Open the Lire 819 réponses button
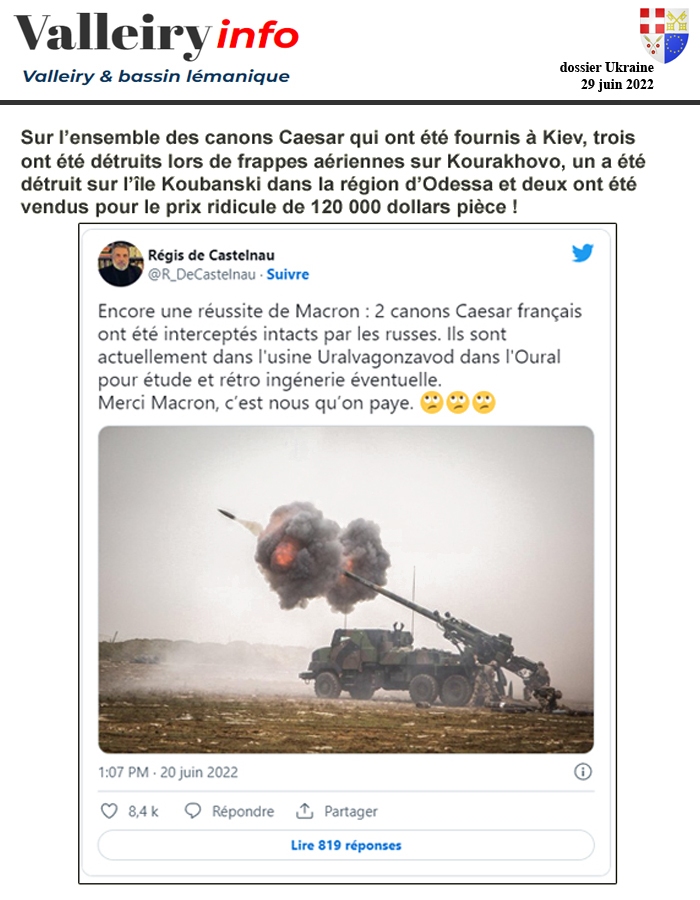The width and height of the screenshot is (700, 900). [x=346, y=845]
